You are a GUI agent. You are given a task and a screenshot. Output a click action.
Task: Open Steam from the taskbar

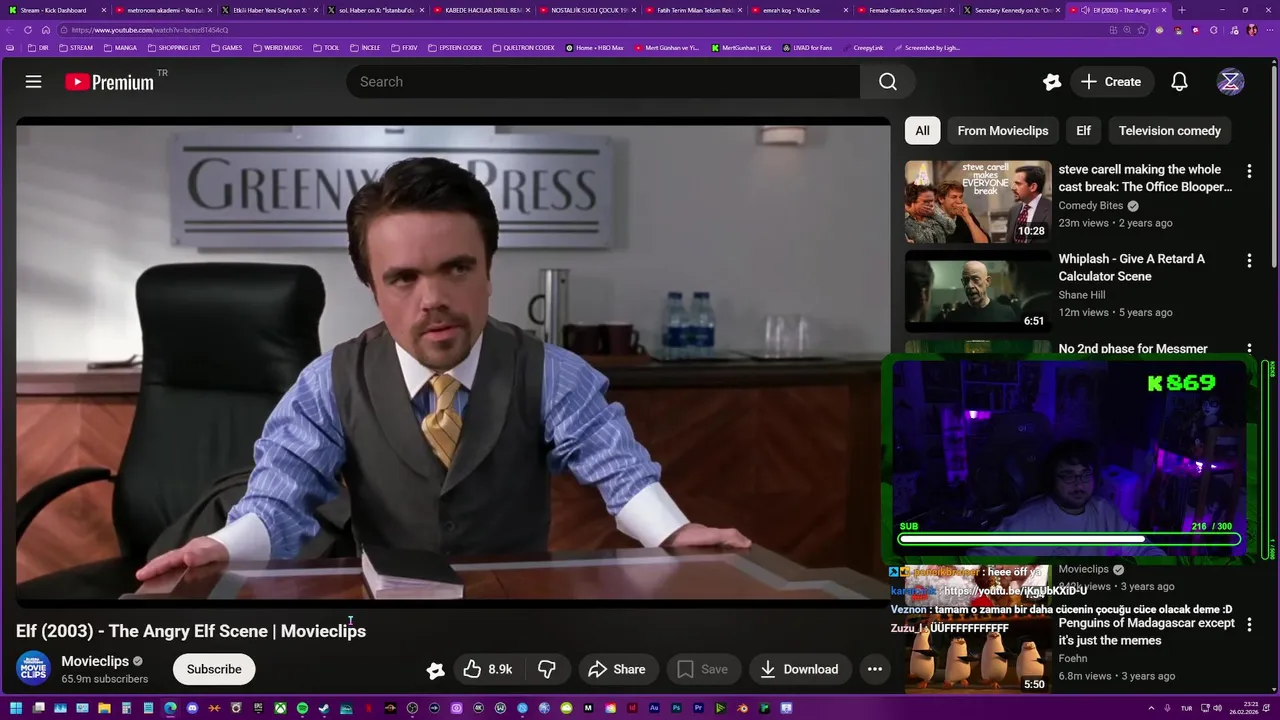pos(324,708)
